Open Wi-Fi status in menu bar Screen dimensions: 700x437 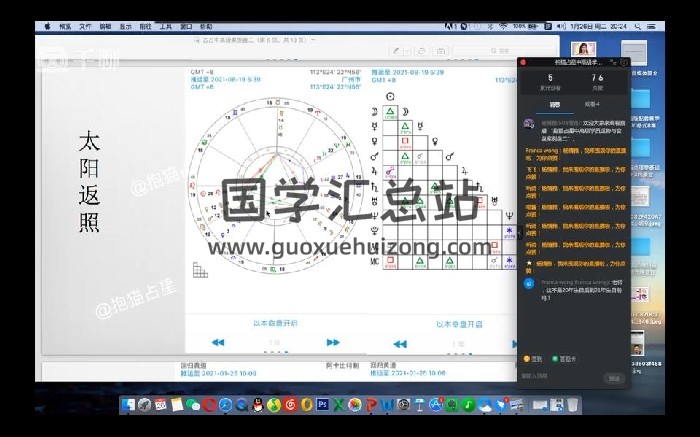pos(503,27)
